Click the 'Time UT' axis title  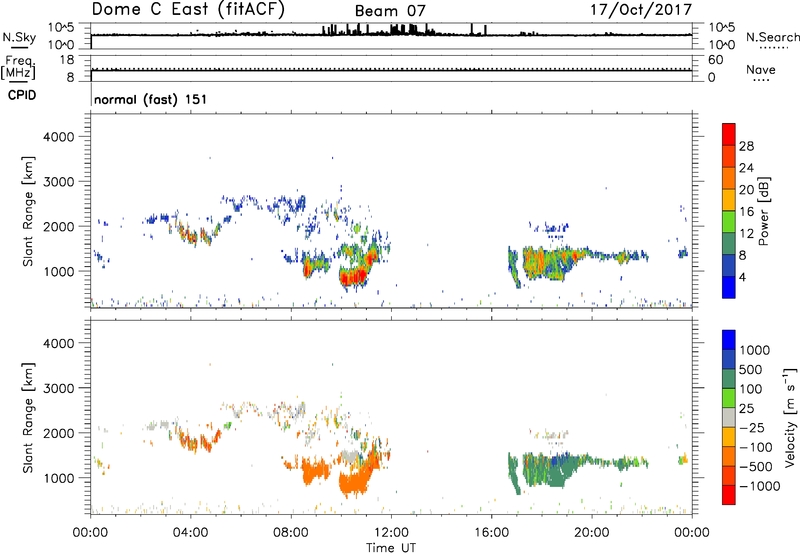[391, 548]
